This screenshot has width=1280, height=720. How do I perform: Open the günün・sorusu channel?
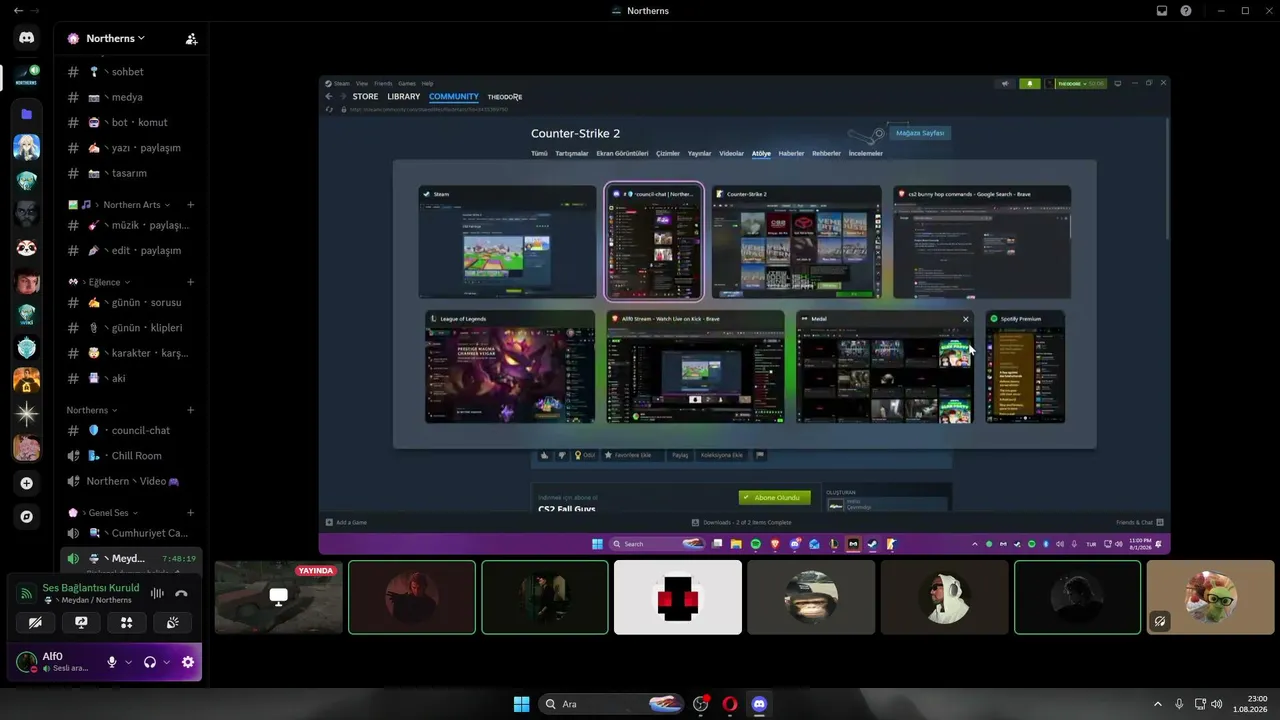click(x=131, y=302)
